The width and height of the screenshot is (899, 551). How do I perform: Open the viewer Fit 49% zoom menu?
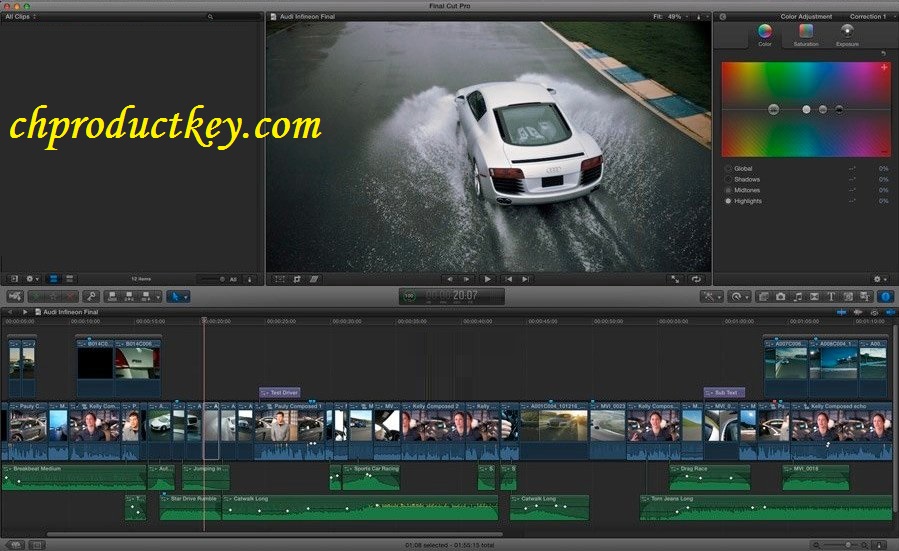[x=671, y=17]
